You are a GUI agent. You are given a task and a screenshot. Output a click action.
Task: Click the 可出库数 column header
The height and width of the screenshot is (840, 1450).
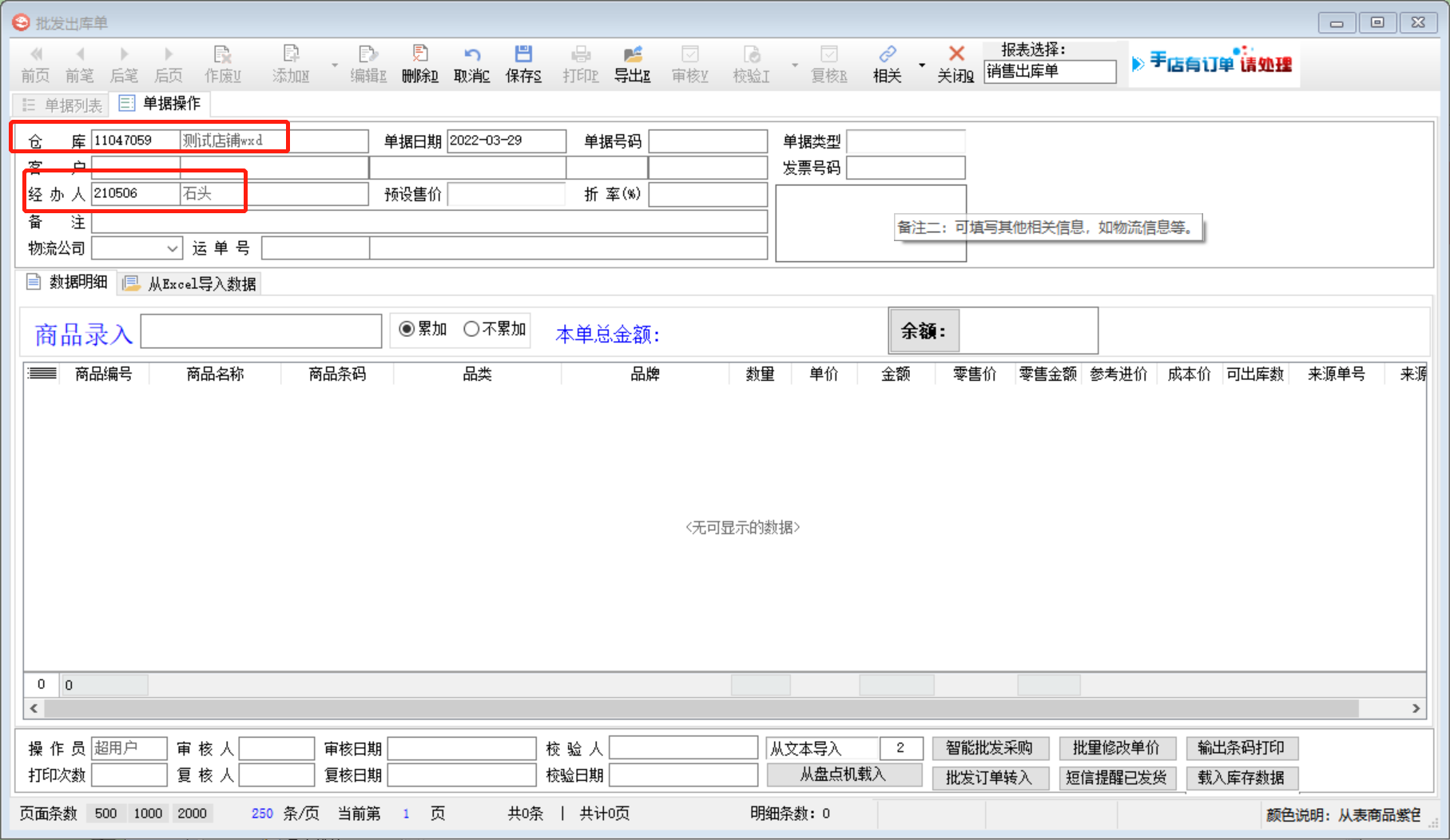click(1255, 374)
